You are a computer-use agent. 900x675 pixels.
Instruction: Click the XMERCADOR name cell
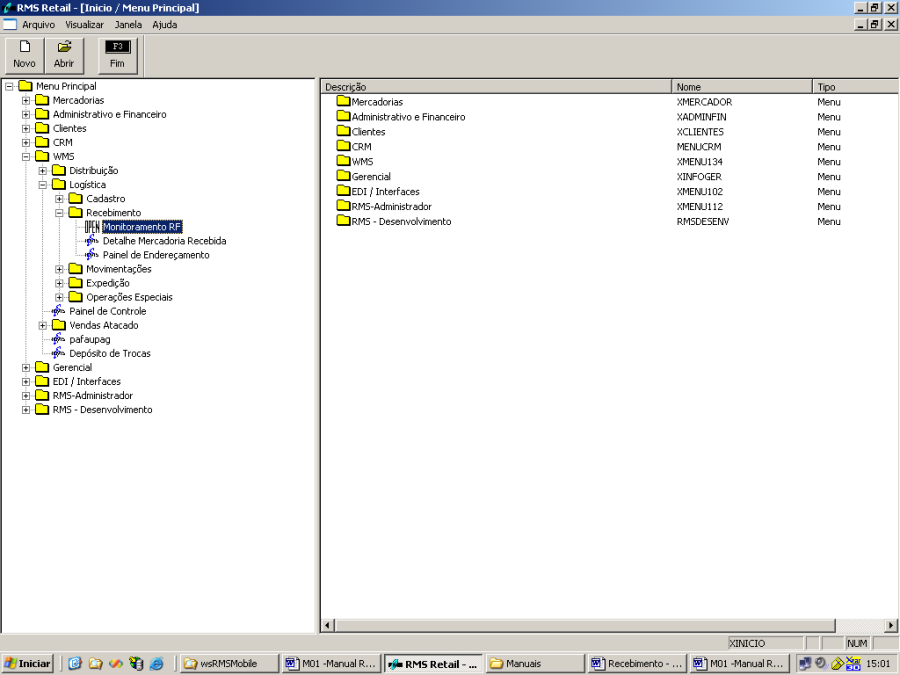704,102
